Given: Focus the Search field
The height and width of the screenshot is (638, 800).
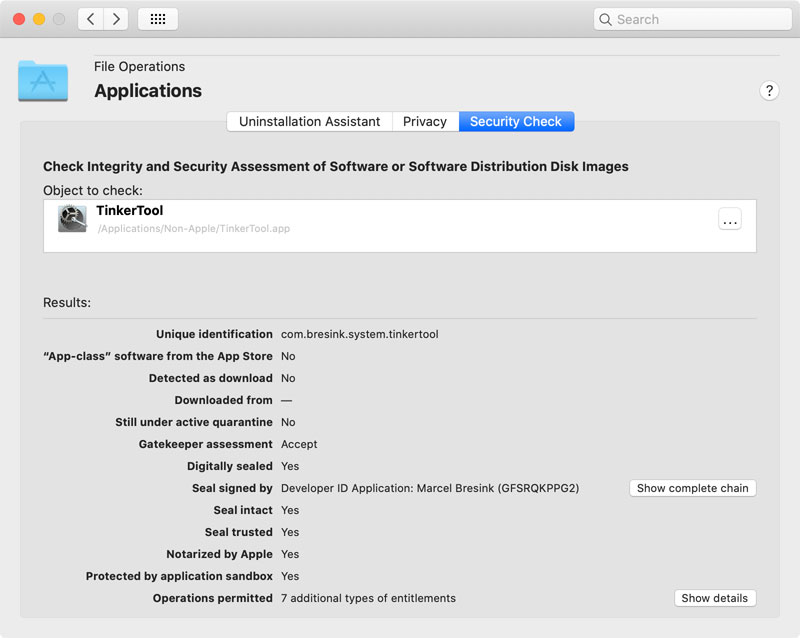Looking at the screenshot, I should point(692,19).
